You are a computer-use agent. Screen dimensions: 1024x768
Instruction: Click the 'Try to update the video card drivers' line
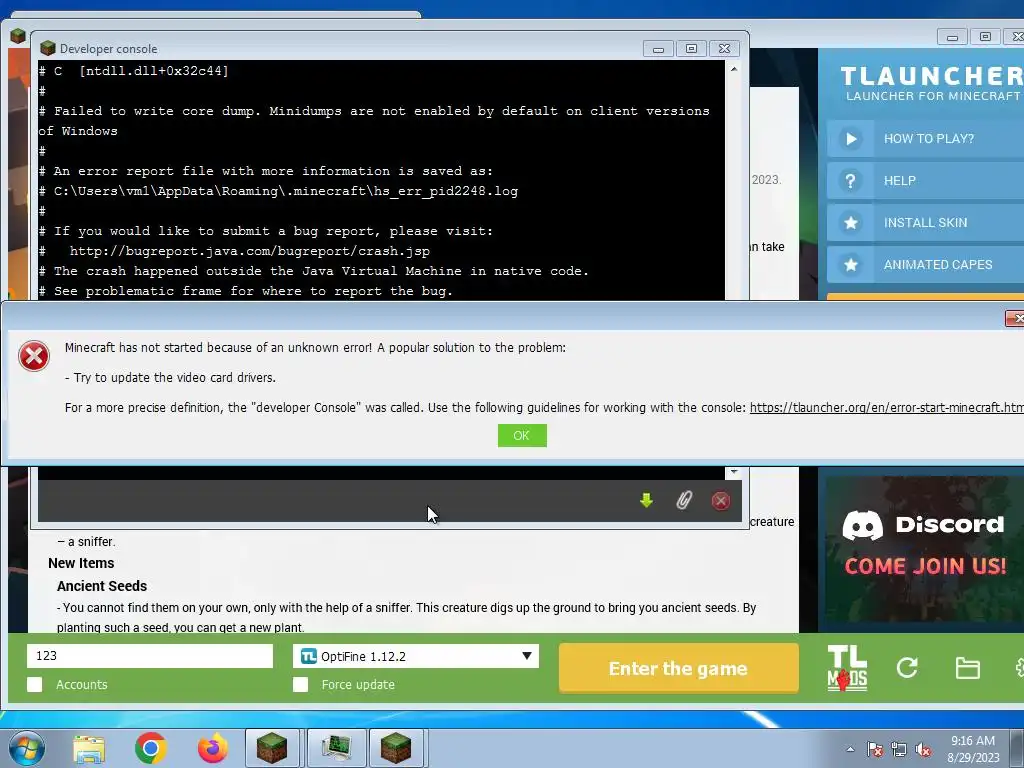pos(170,377)
